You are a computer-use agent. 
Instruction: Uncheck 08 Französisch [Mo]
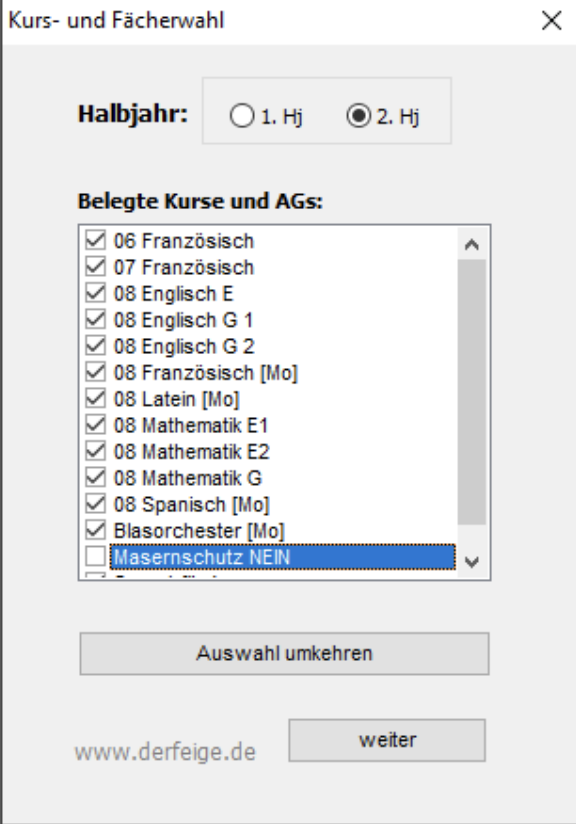[96, 372]
